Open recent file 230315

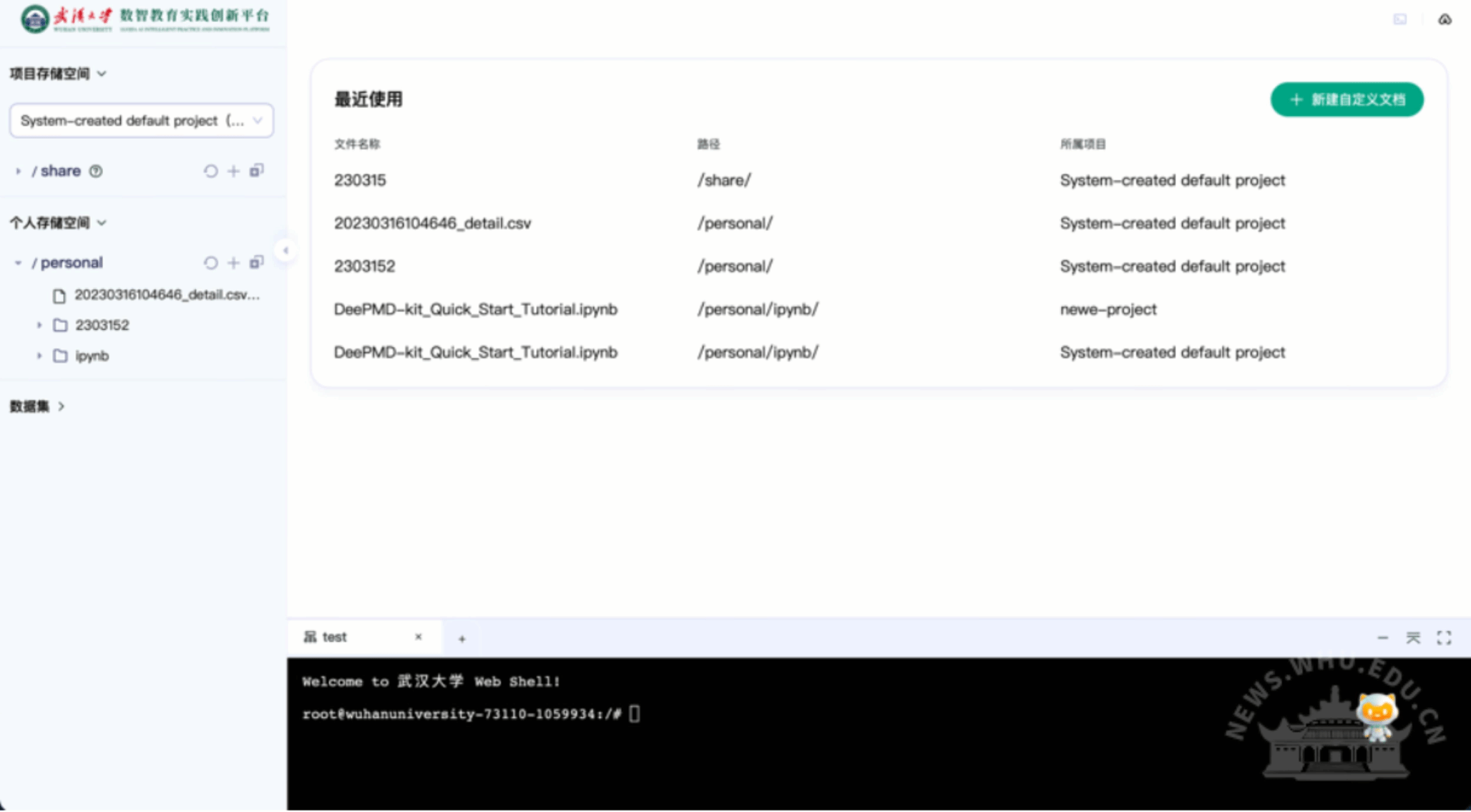pyautogui.click(x=360, y=180)
